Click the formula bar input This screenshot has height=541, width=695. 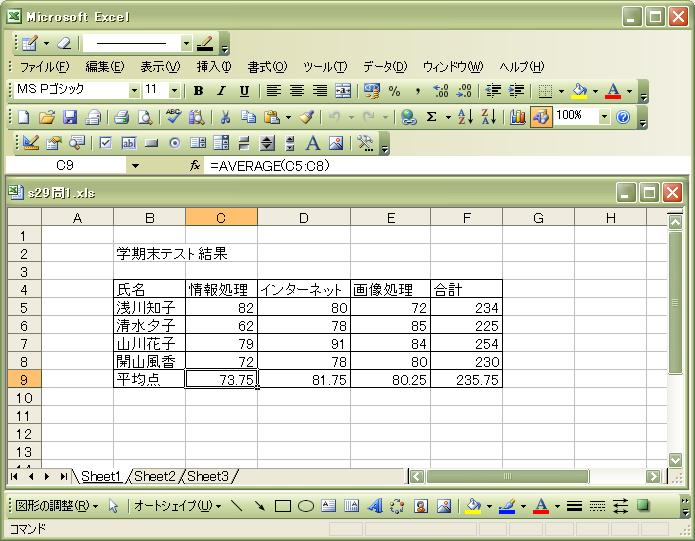click(448, 166)
